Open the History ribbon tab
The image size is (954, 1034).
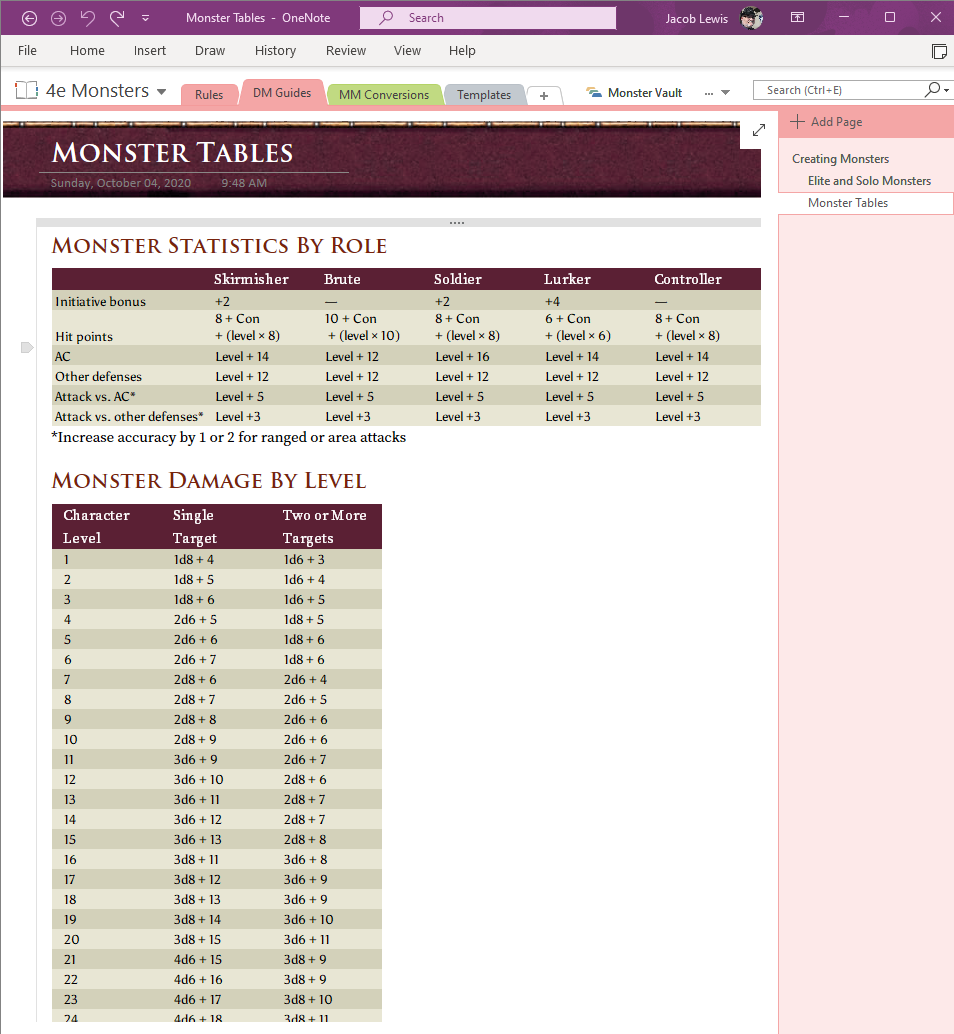pos(276,51)
